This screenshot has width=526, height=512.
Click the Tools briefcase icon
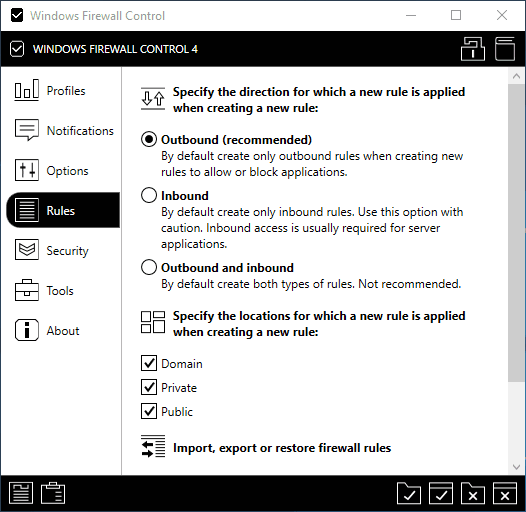coord(27,290)
